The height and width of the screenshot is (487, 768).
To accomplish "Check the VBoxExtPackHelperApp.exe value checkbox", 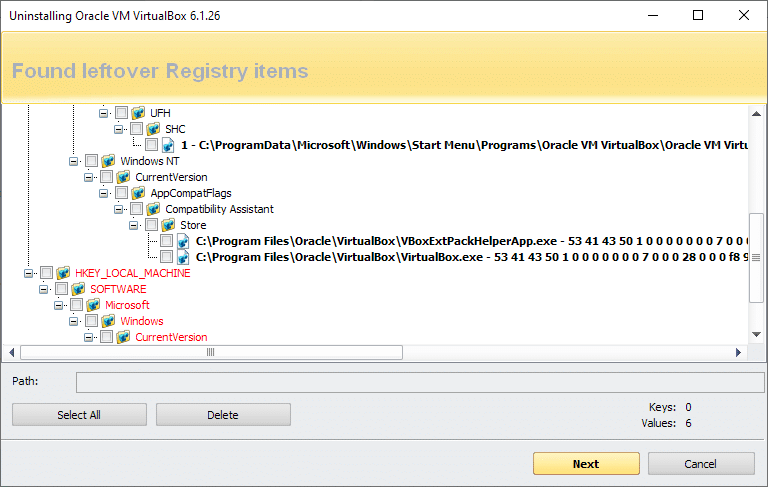I will coord(167,241).
